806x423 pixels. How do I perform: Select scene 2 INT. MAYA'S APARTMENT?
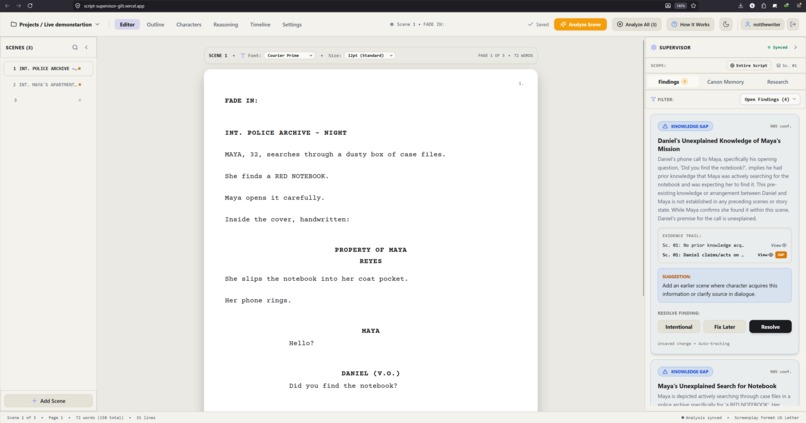48,84
